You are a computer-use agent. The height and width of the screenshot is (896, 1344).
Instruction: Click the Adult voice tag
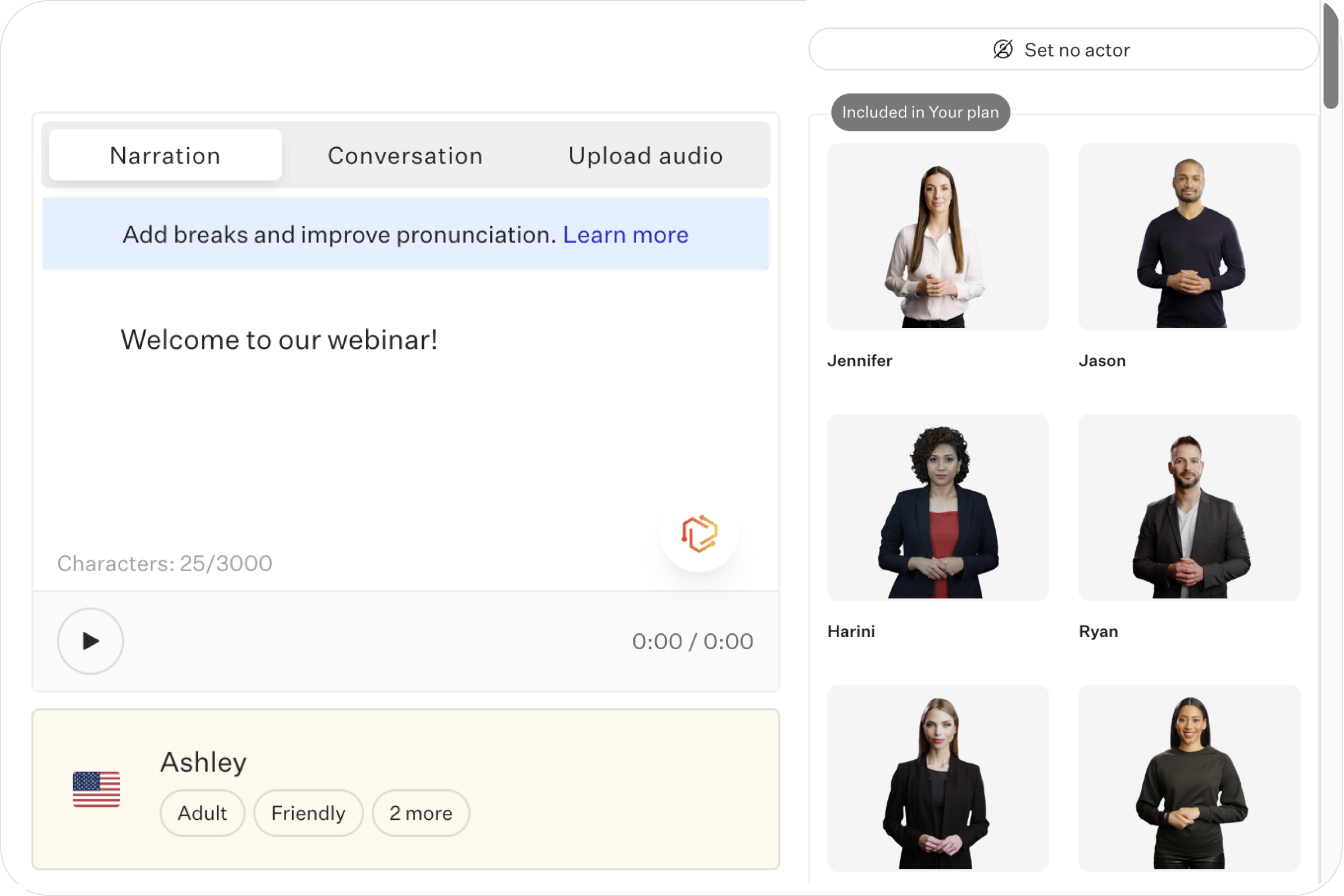[x=202, y=813]
